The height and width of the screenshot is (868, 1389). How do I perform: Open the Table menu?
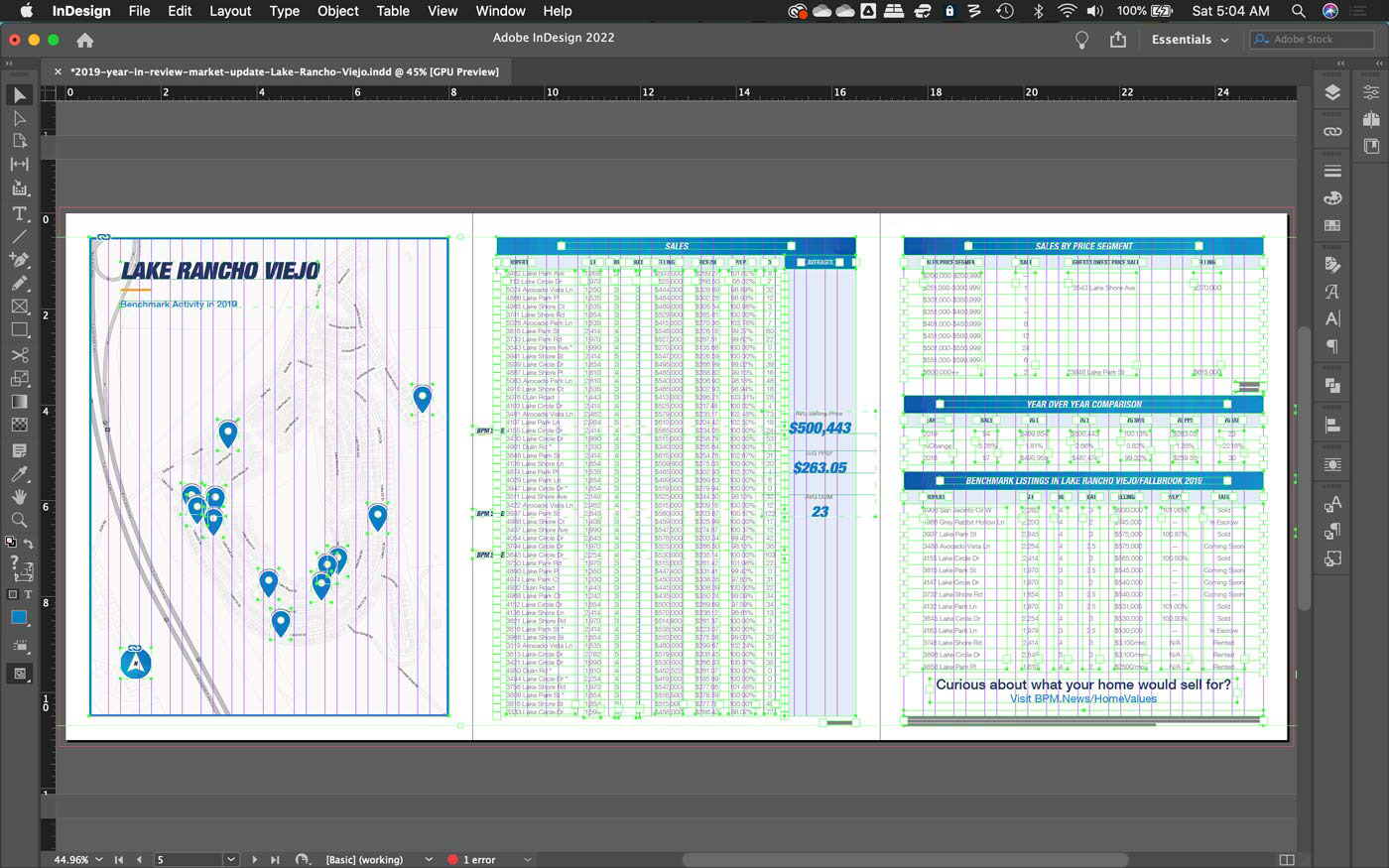pos(393,11)
